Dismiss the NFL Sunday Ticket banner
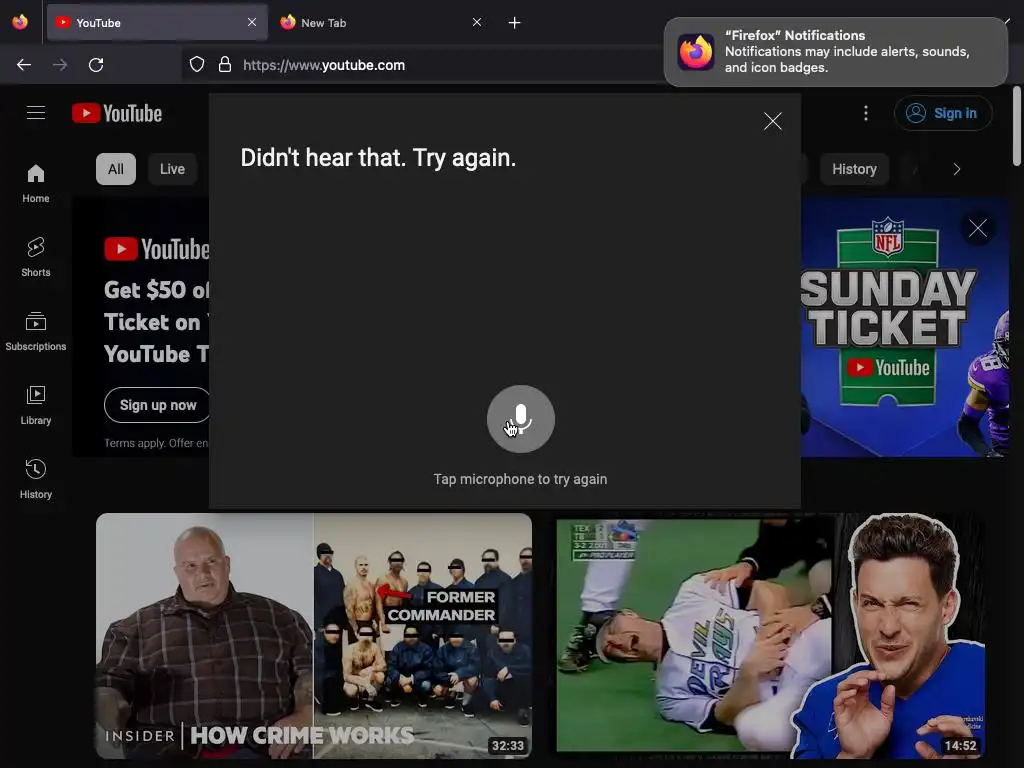This screenshot has width=1024, height=768. pos(978,228)
